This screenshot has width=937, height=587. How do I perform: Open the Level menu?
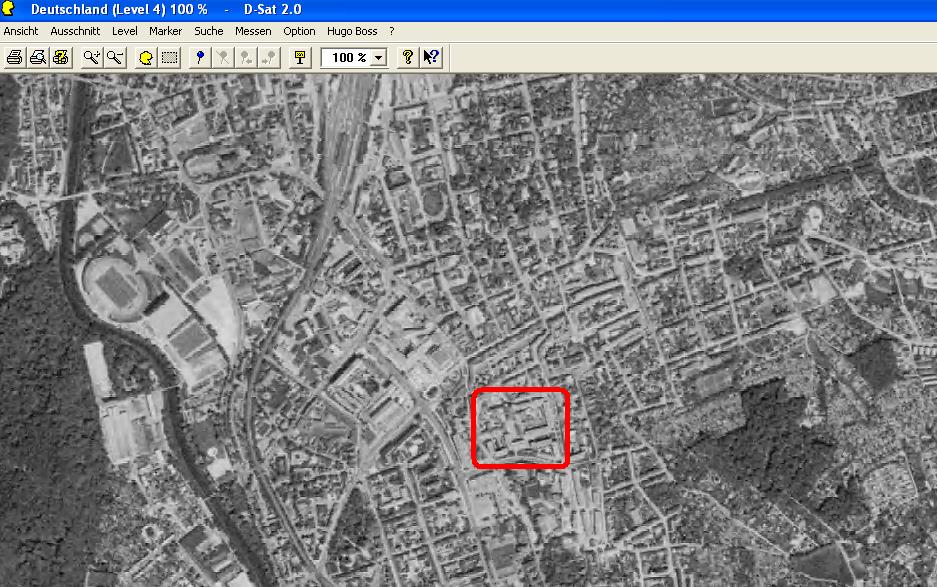pyautogui.click(x=125, y=31)
